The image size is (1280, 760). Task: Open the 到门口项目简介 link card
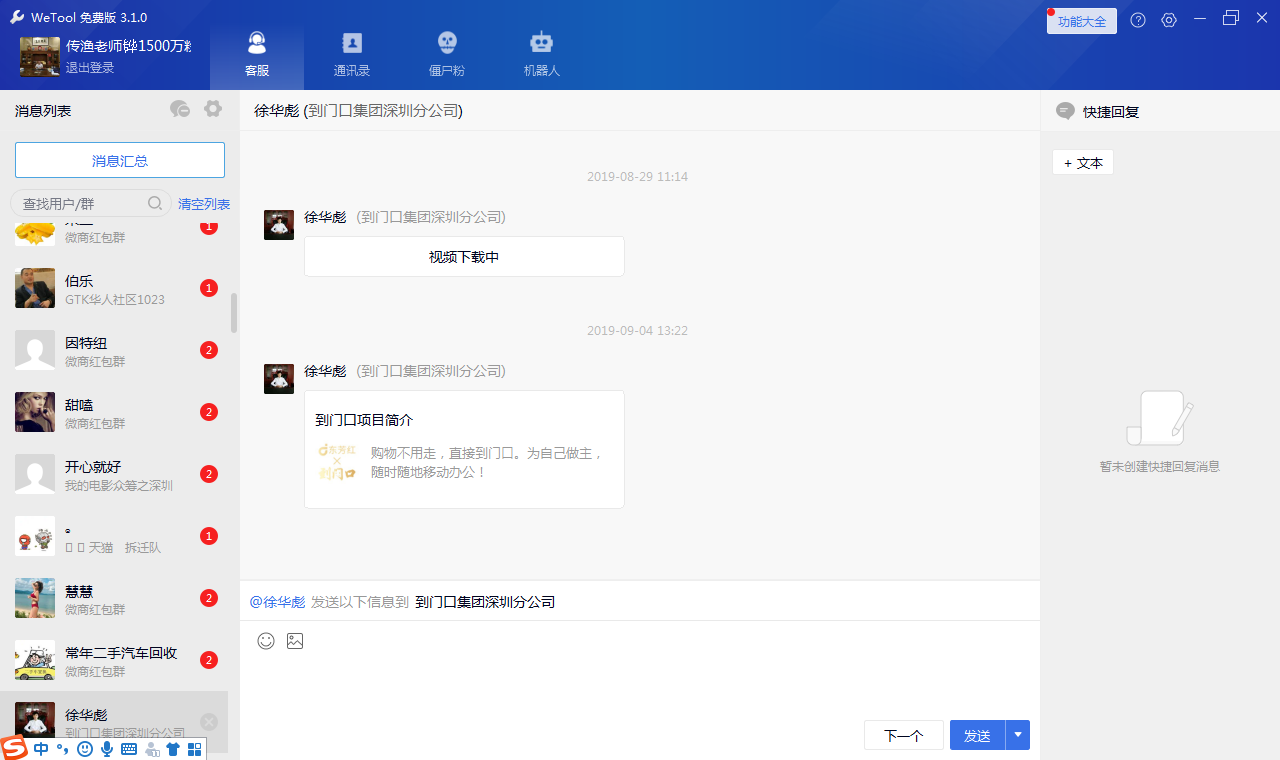tap(464, 449)
